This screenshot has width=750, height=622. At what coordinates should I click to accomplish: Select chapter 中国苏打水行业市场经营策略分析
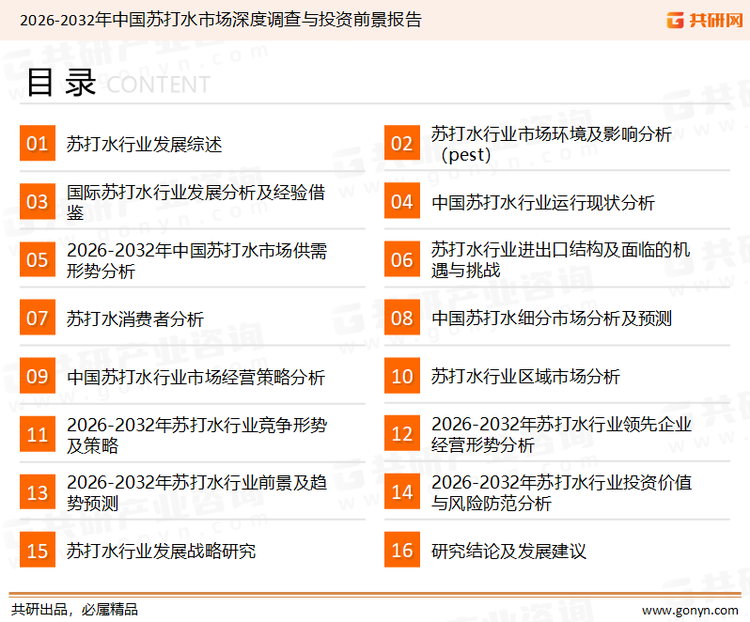pos(196,377)
